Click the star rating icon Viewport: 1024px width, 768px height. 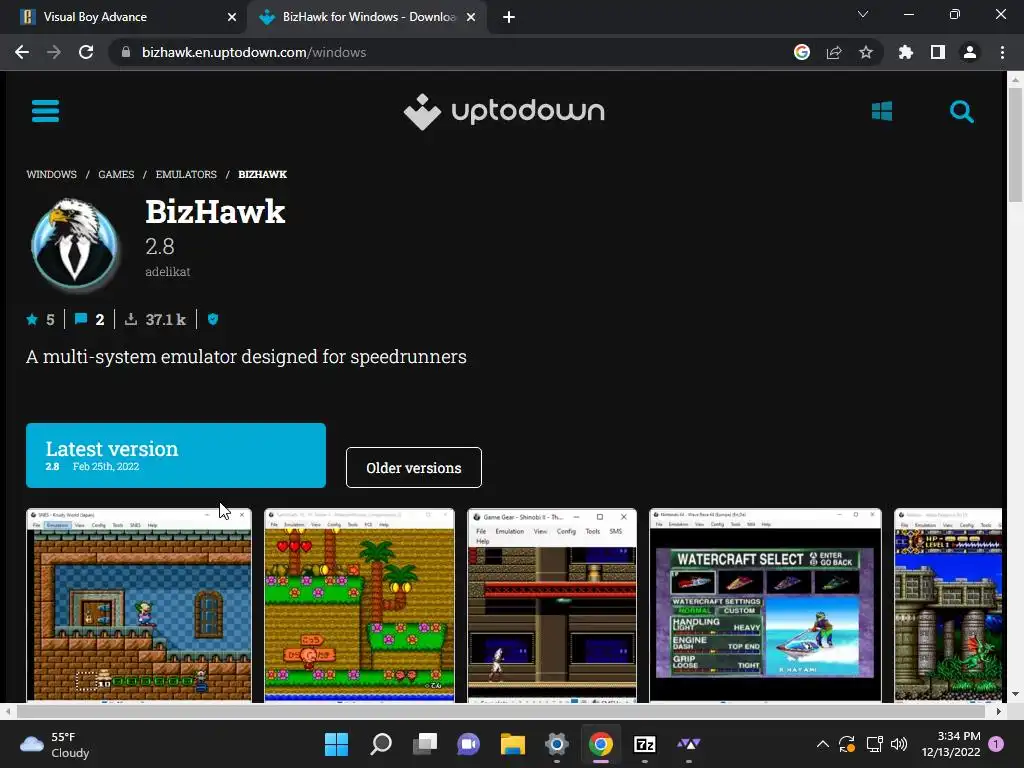(32, 319)
